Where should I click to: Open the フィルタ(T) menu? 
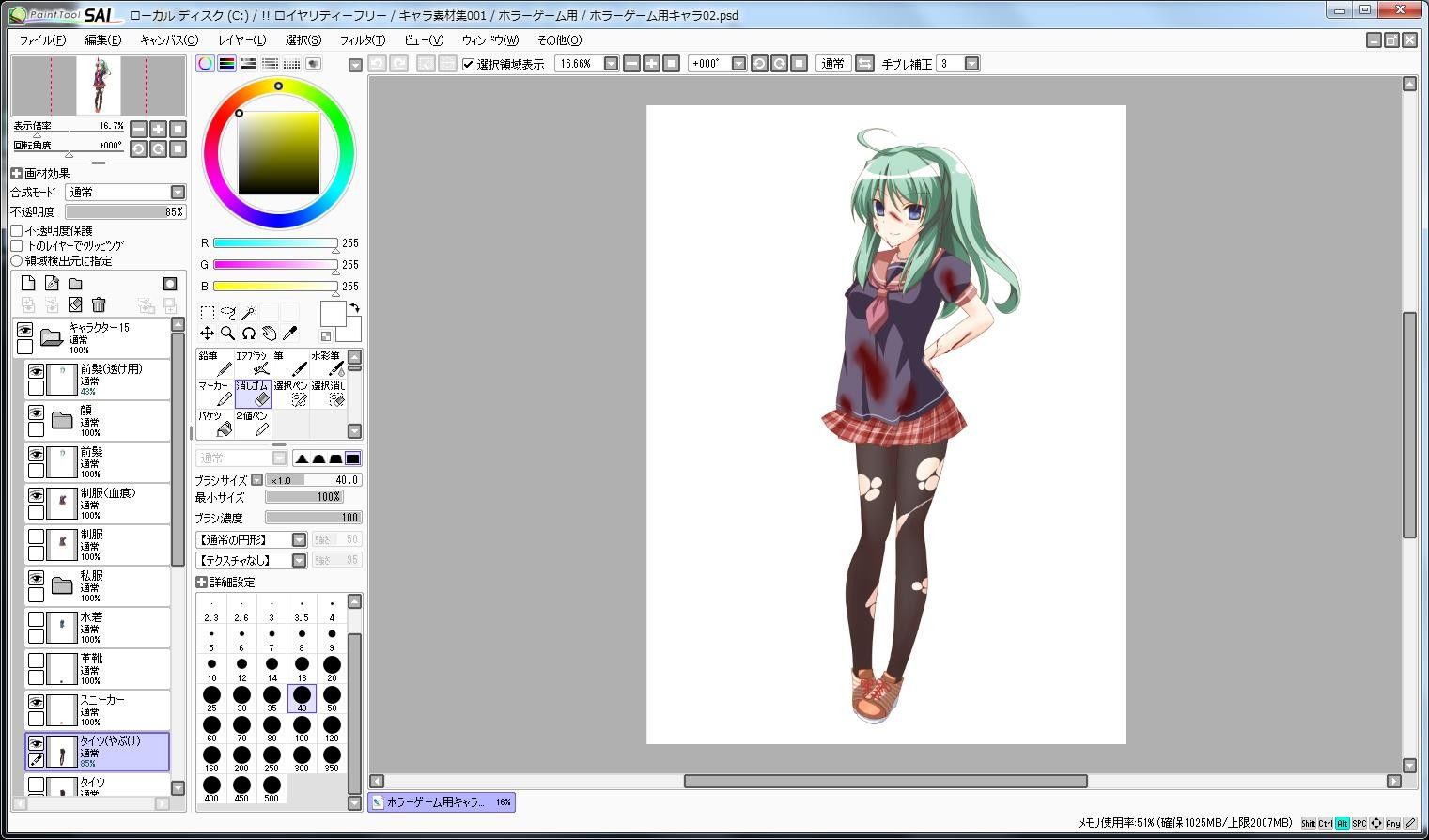(x=363, y=40)
